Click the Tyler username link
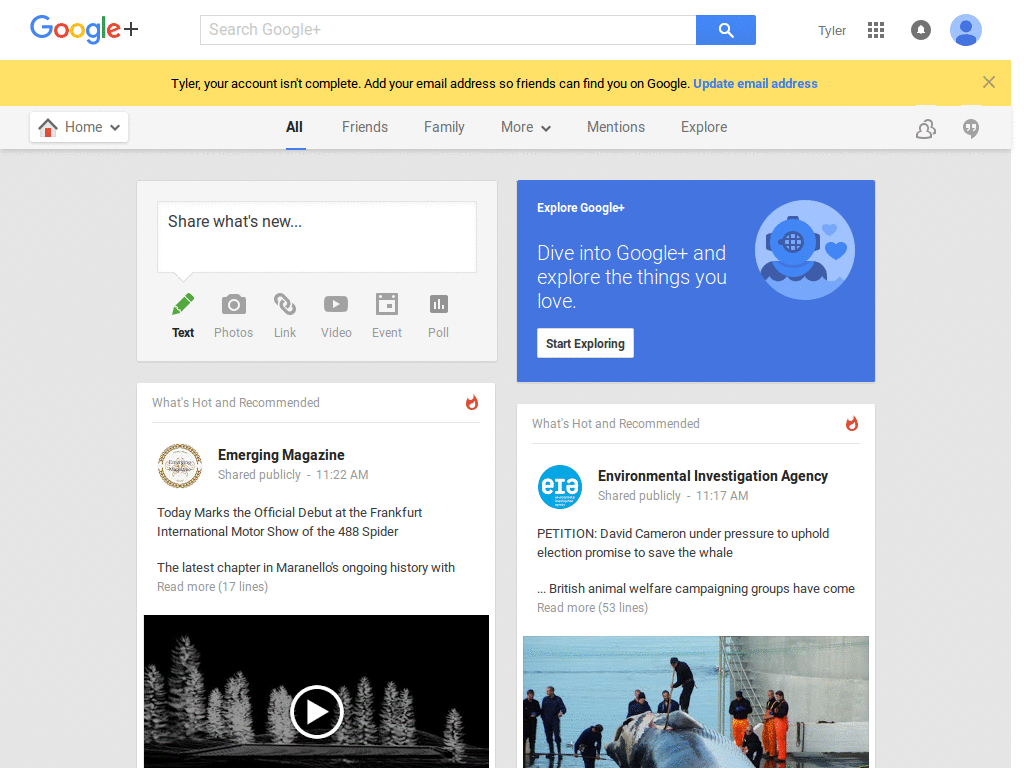 point(831,31)
